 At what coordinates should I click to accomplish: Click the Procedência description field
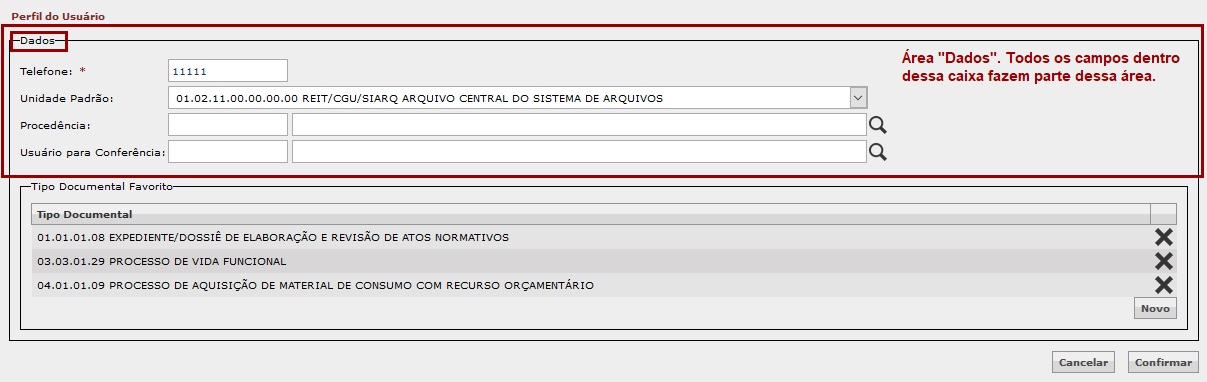pyautogui.click(x=579, y=125)
